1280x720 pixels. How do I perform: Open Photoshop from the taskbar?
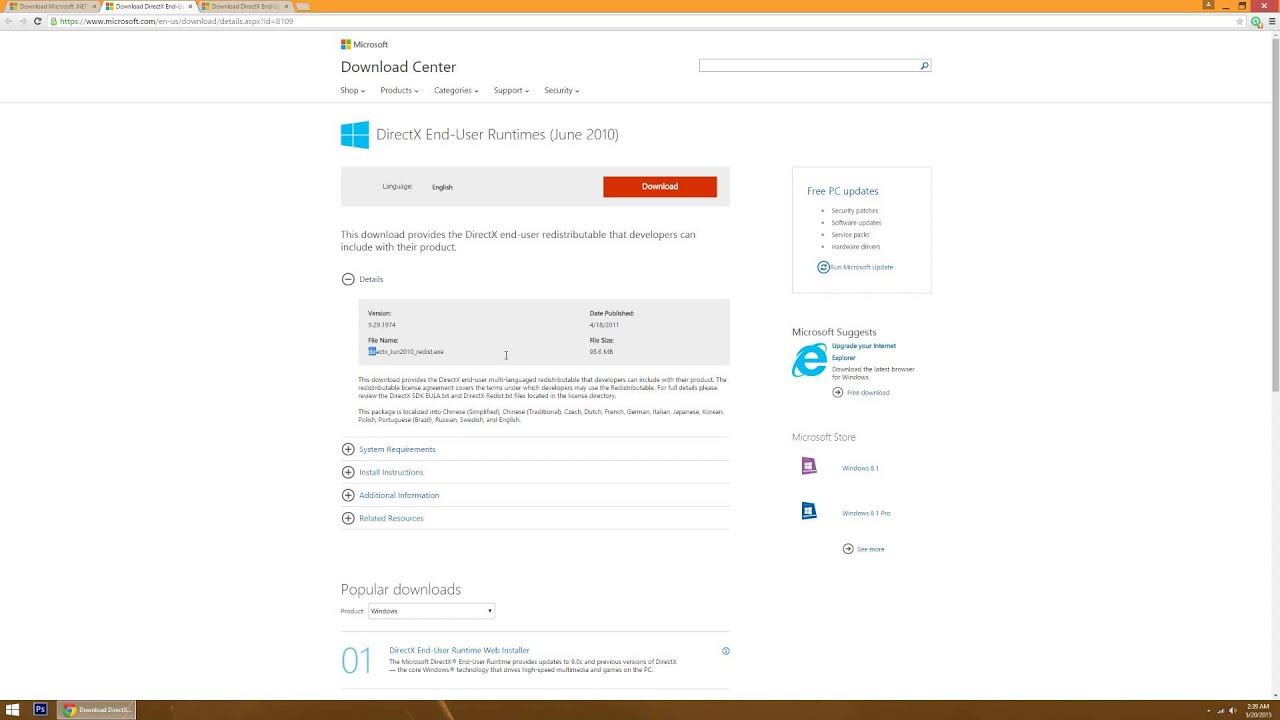tap(40, 710)
